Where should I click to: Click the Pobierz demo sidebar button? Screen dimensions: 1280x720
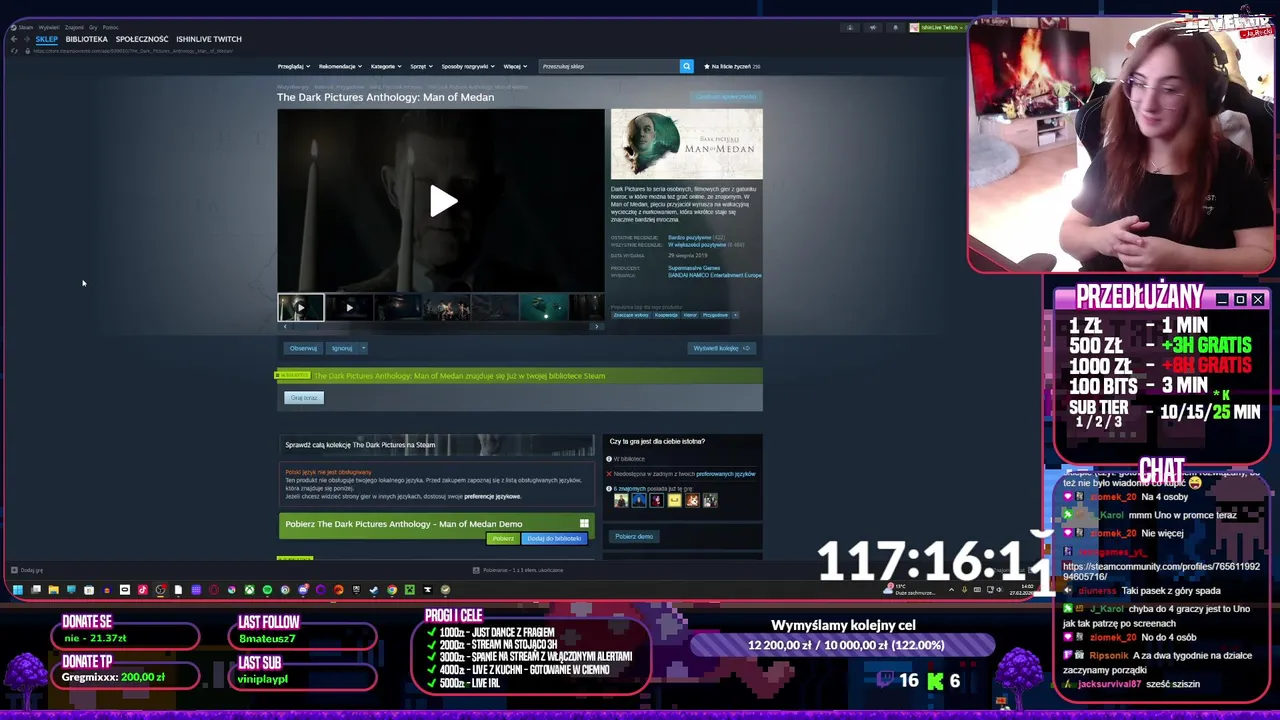[634, 537]
